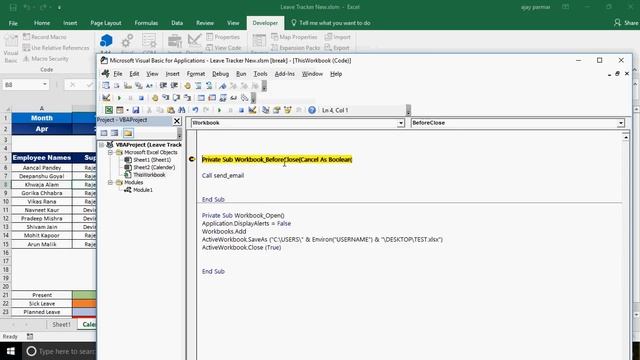
Task: Open the Insert UserForm dropdown arrow
Action: (x=127, y=110)
